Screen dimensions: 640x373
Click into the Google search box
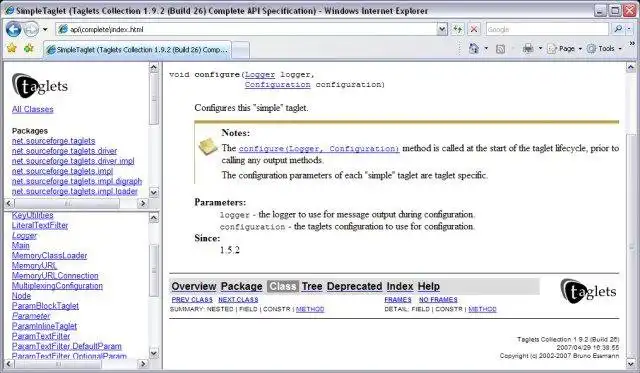pos(547,29)
